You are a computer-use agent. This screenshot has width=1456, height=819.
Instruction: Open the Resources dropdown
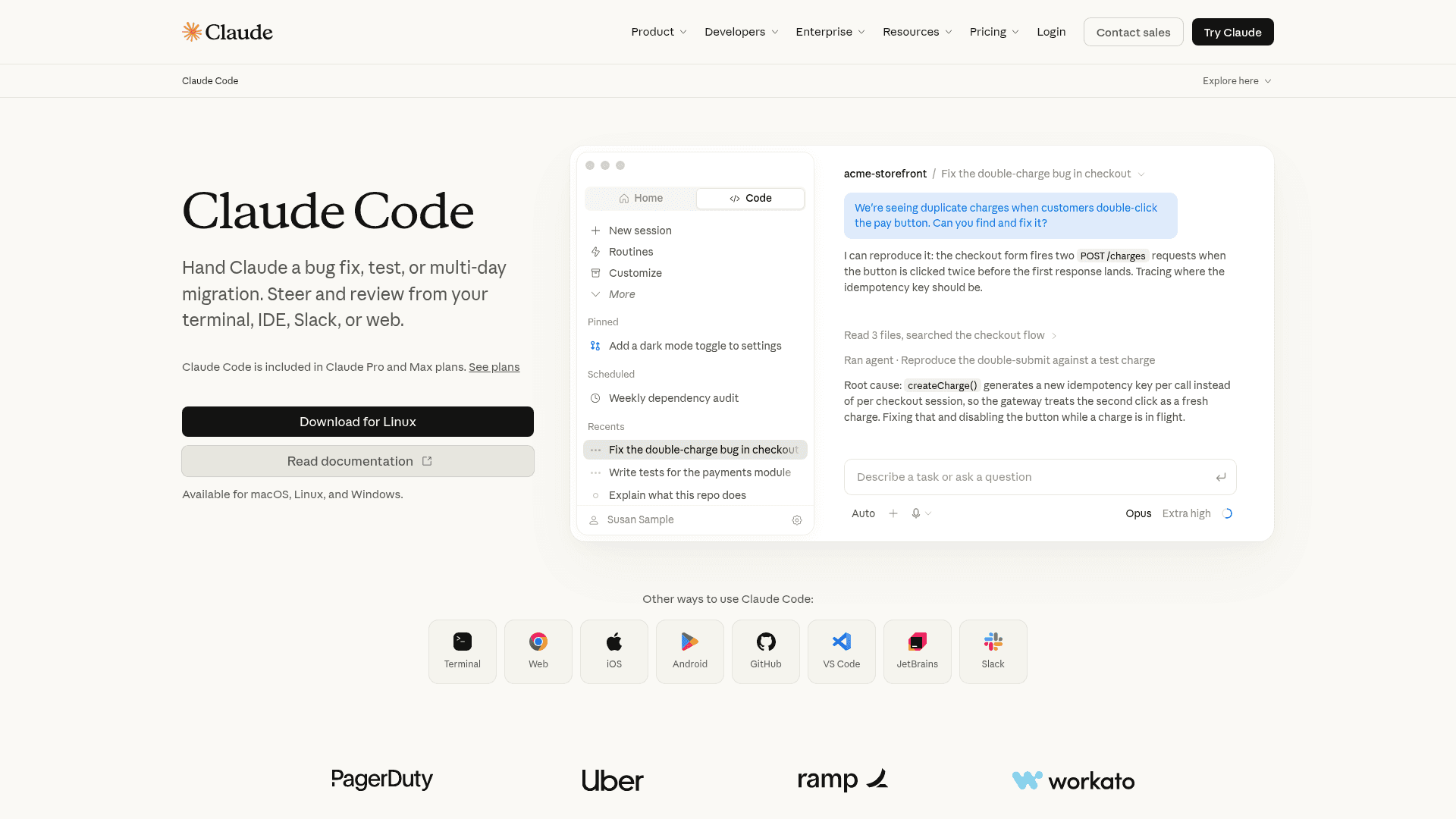coord(917,32)
